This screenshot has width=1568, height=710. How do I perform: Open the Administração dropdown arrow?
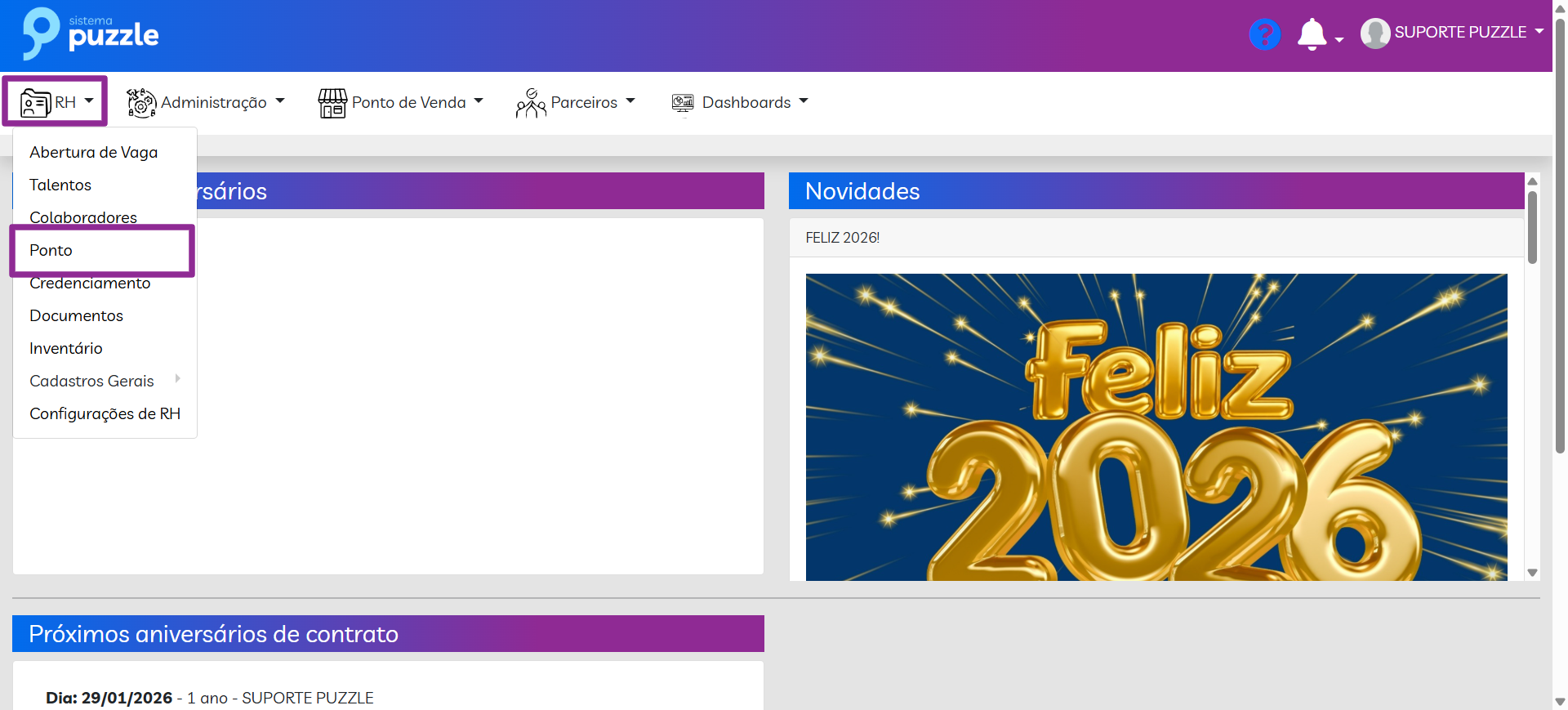click(x=280, y=101)
